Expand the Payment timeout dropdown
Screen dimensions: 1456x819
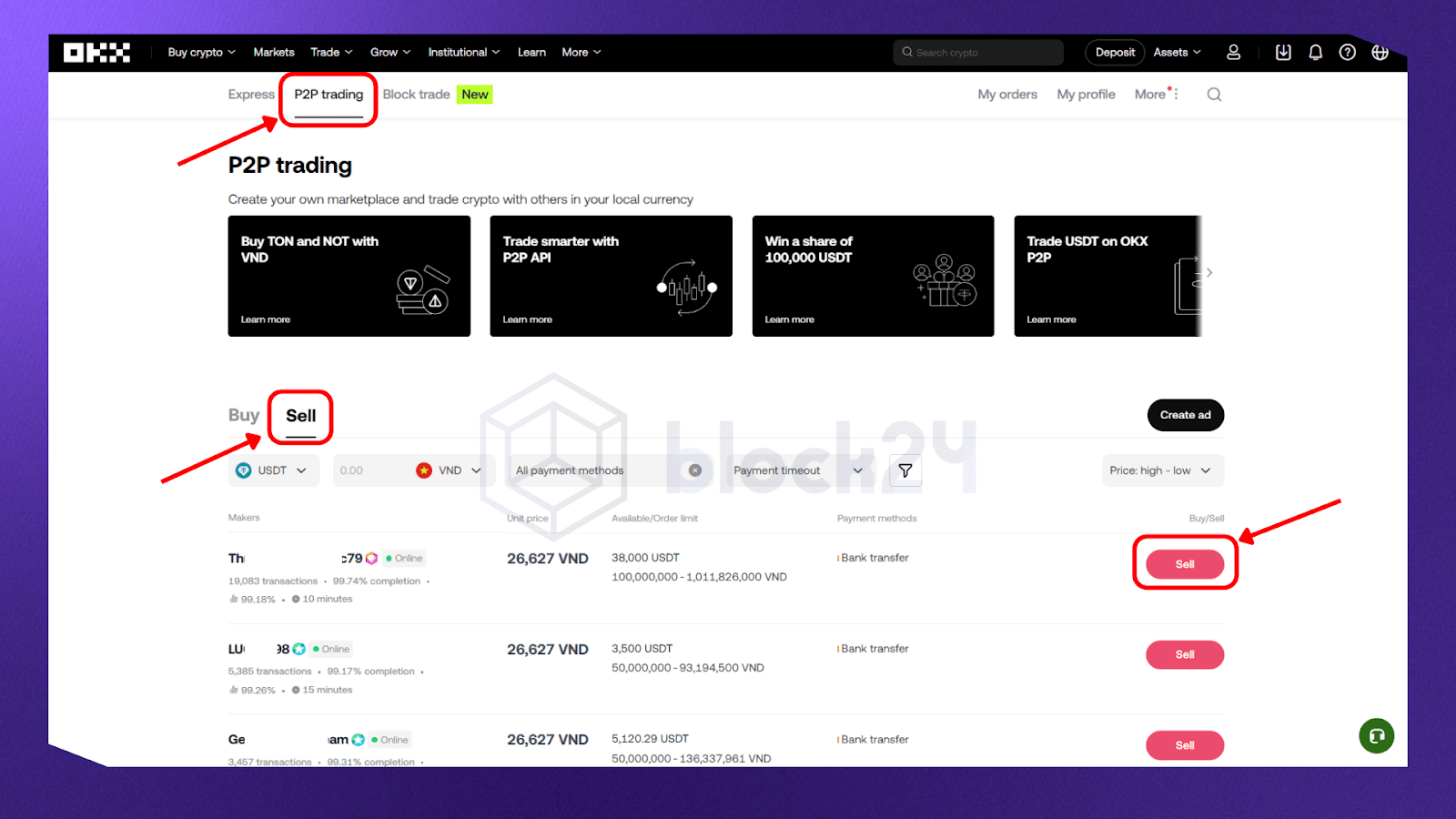pos(797,470)
